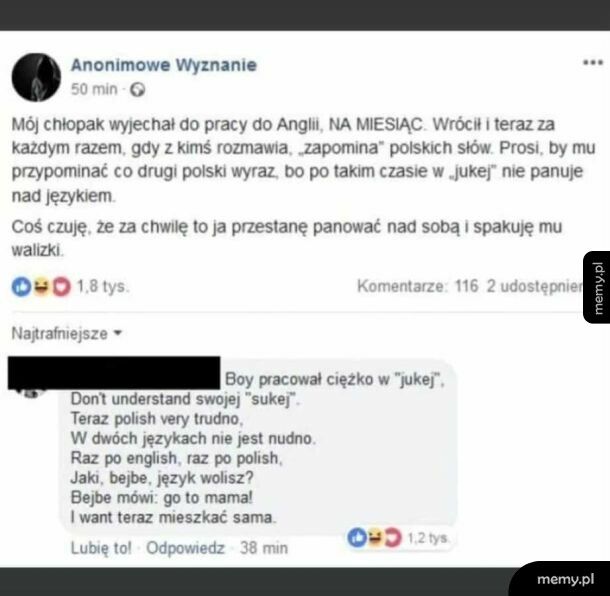Viewport: 610px width, 596px height.
Task: View the 2 udostępnienia shares list
Action: coord(535,286)
